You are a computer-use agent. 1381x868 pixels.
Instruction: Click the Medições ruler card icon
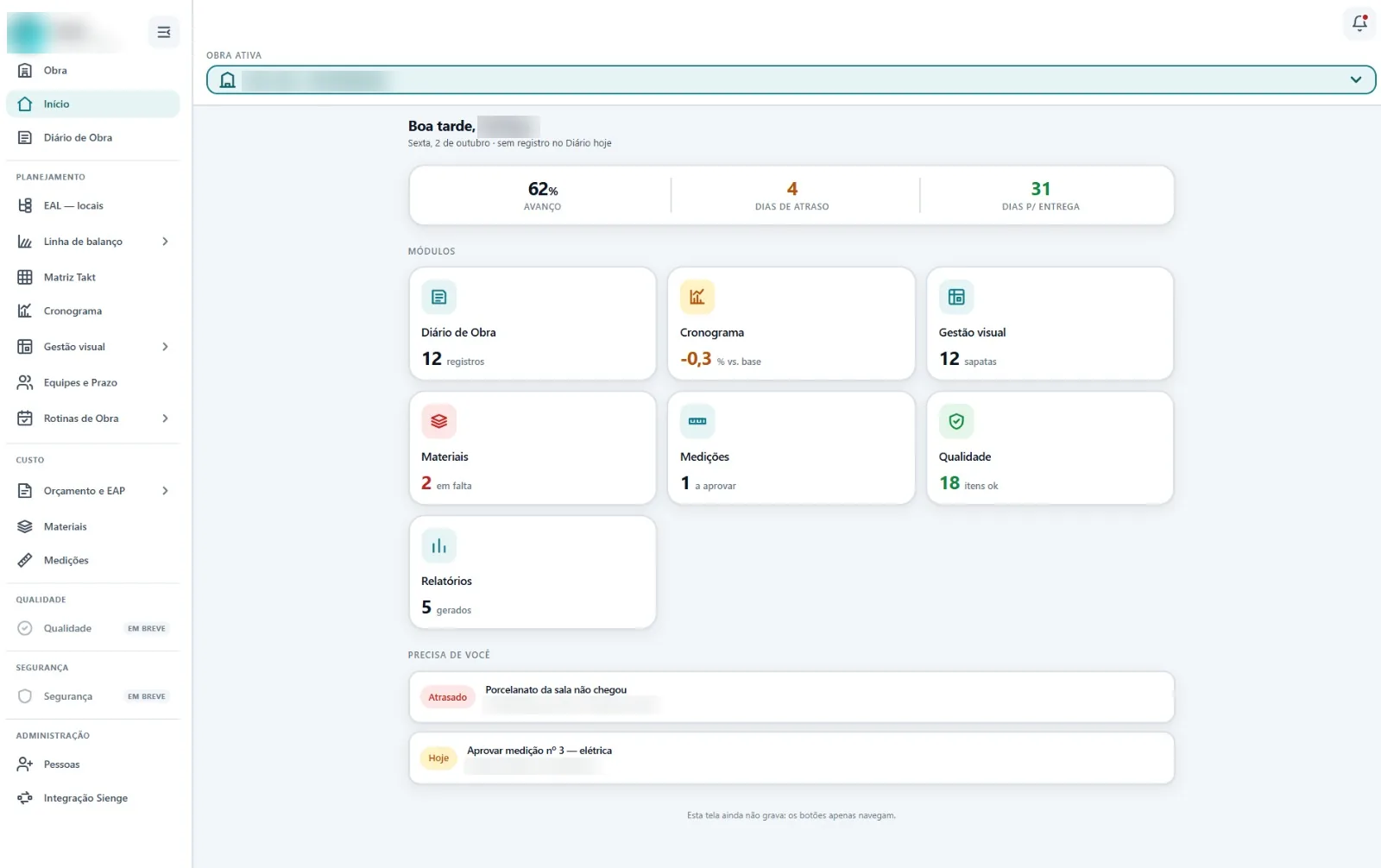[x=697, y=421]
